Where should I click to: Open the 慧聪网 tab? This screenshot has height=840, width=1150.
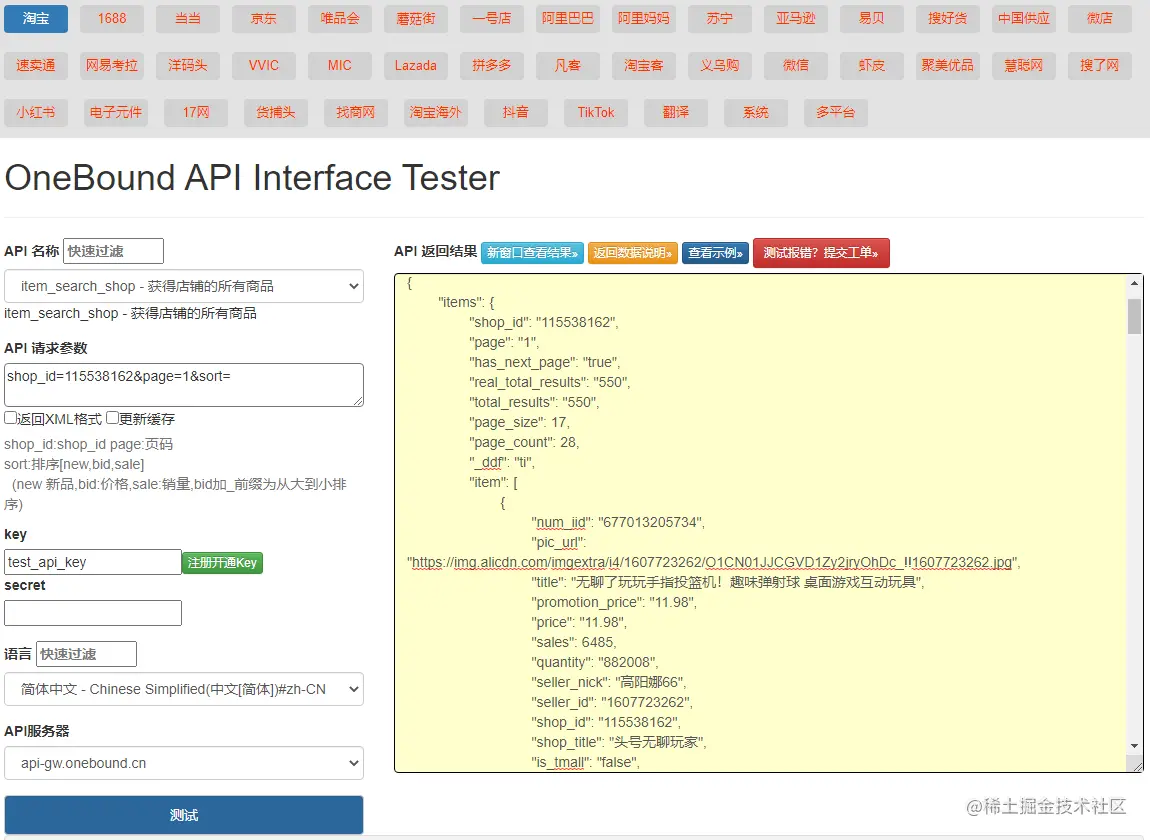coord(1024,65)
